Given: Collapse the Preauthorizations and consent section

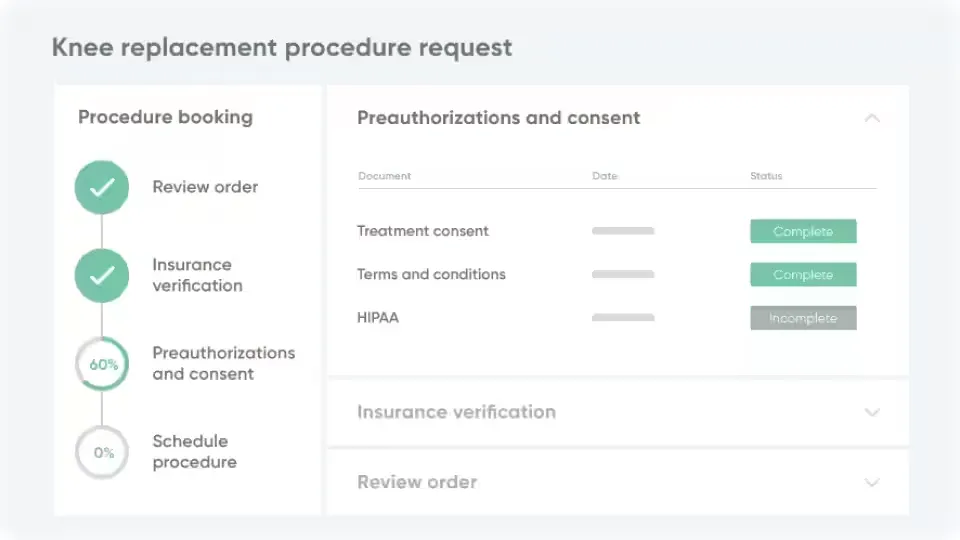Looking at the screenshot, I should [872, 118].
